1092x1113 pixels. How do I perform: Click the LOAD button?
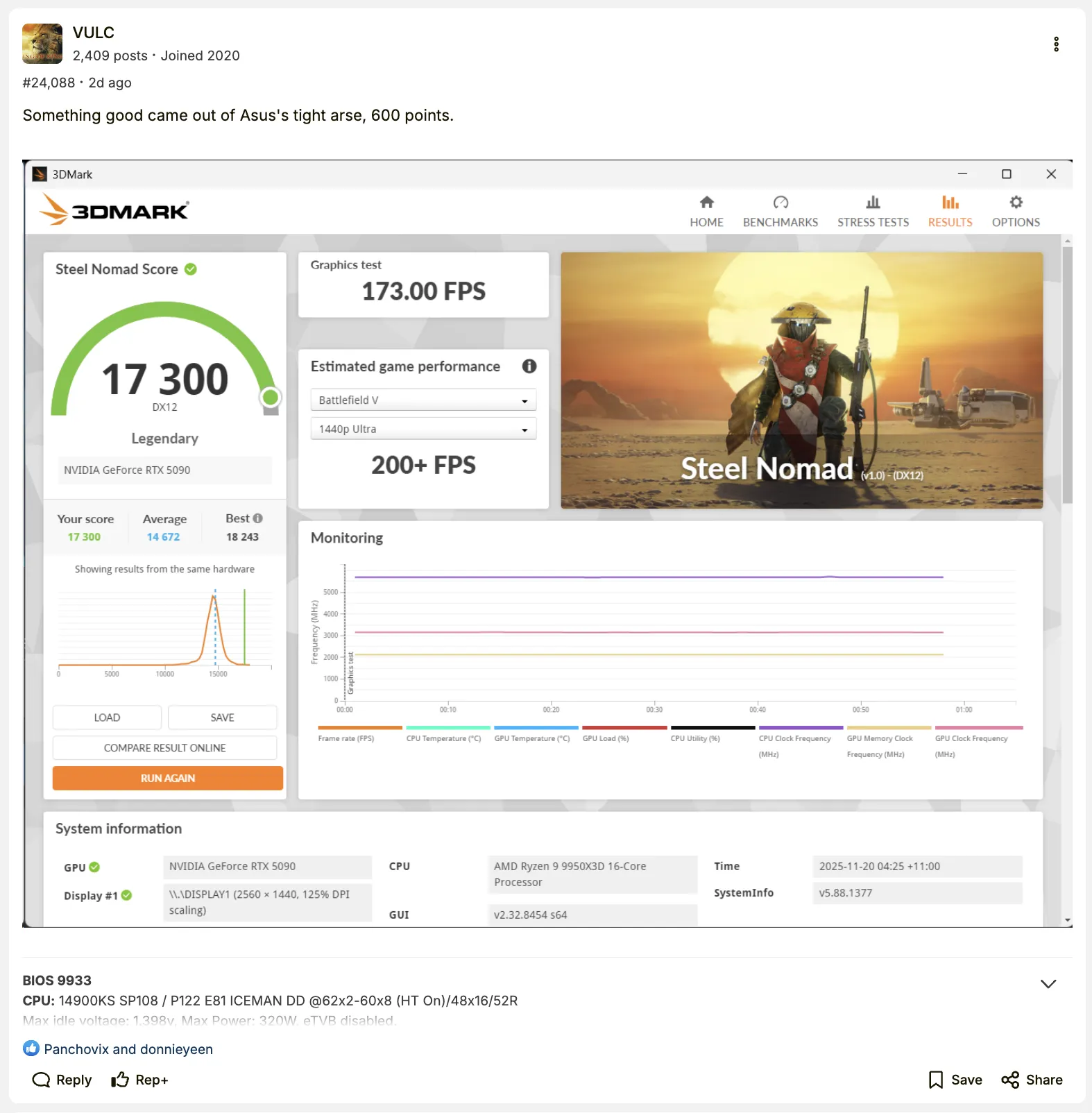[107, 717]
